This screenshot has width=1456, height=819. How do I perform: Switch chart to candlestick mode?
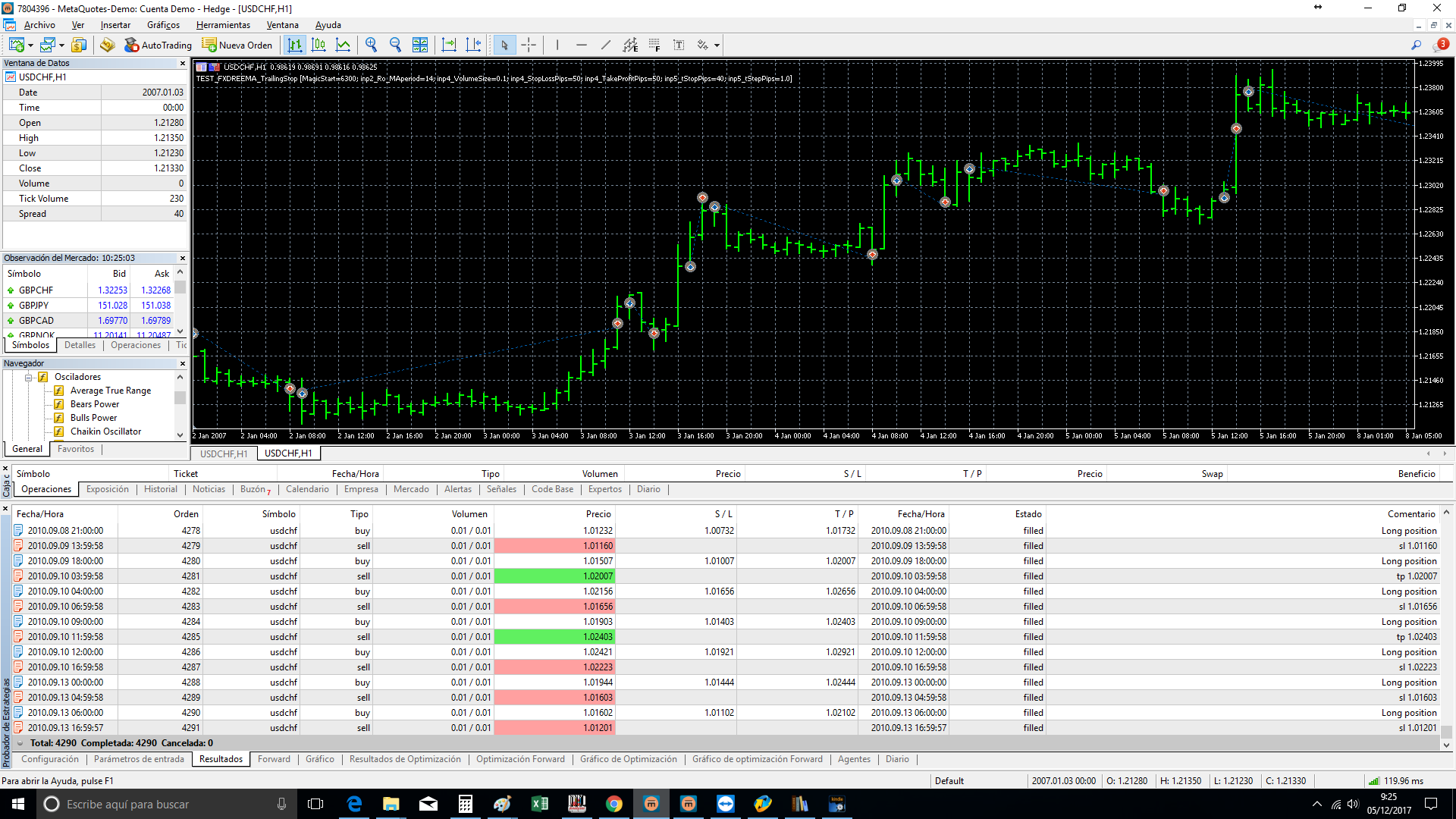318,45
